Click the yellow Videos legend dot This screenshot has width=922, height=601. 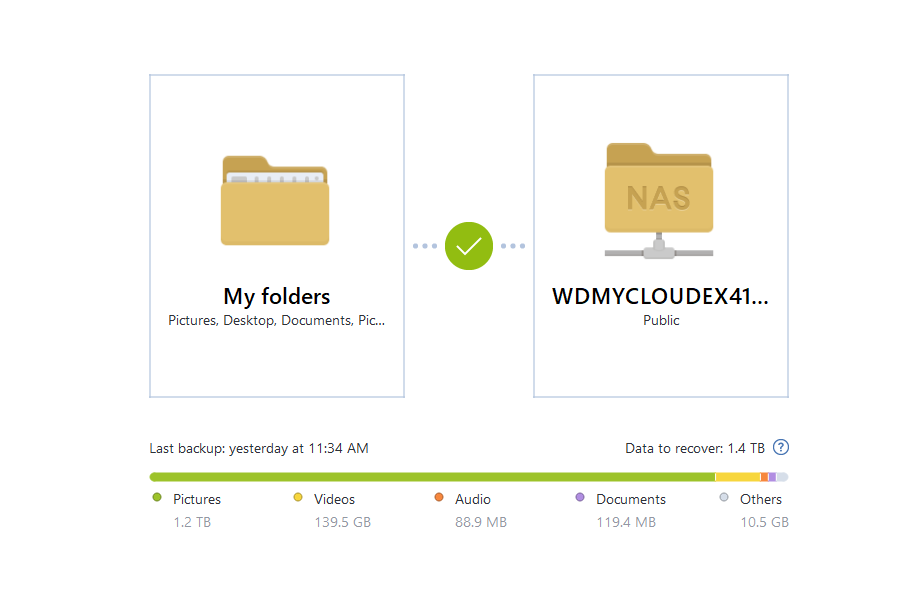298,498
